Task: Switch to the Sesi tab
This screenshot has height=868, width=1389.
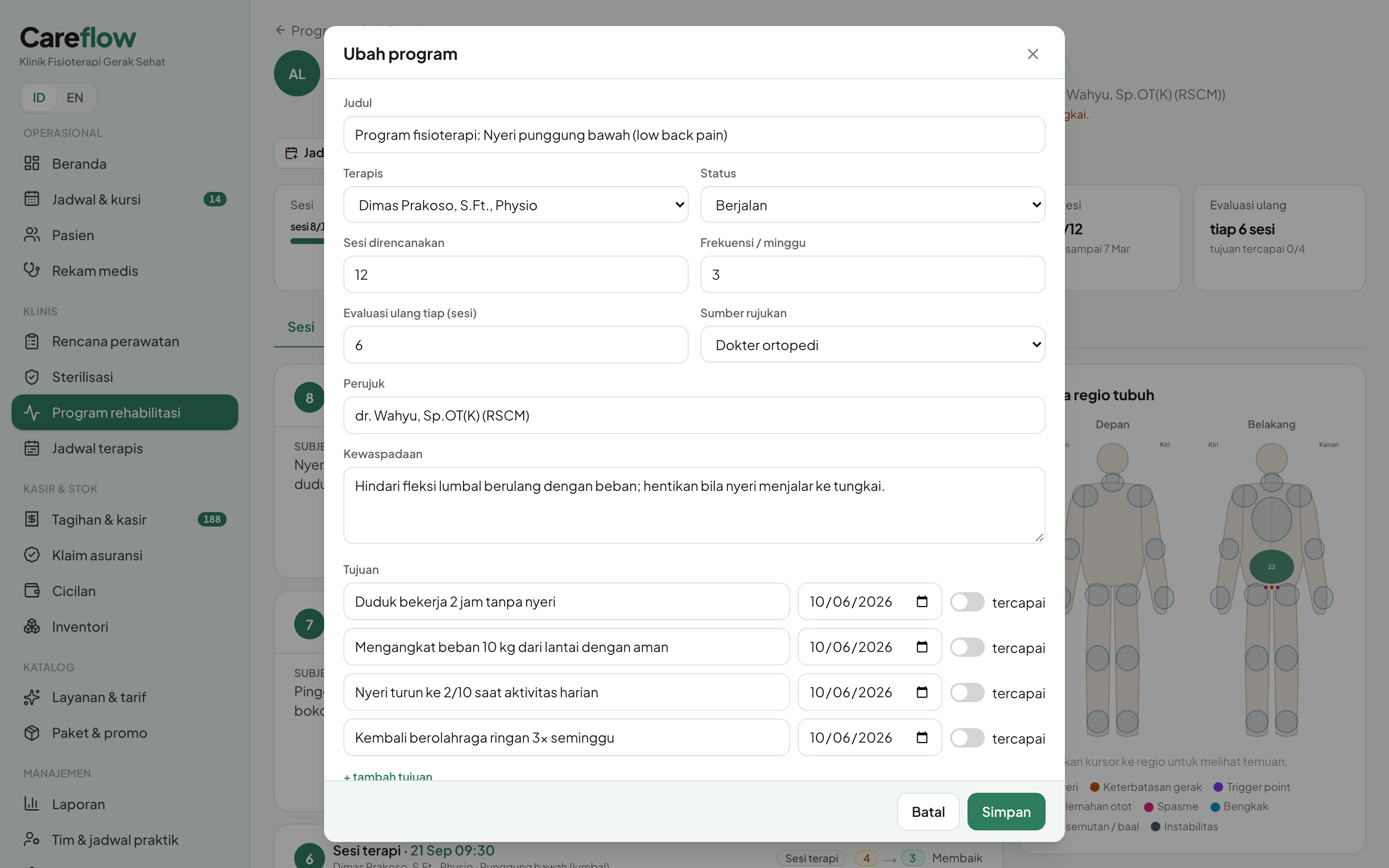Action: click(301, 327)
